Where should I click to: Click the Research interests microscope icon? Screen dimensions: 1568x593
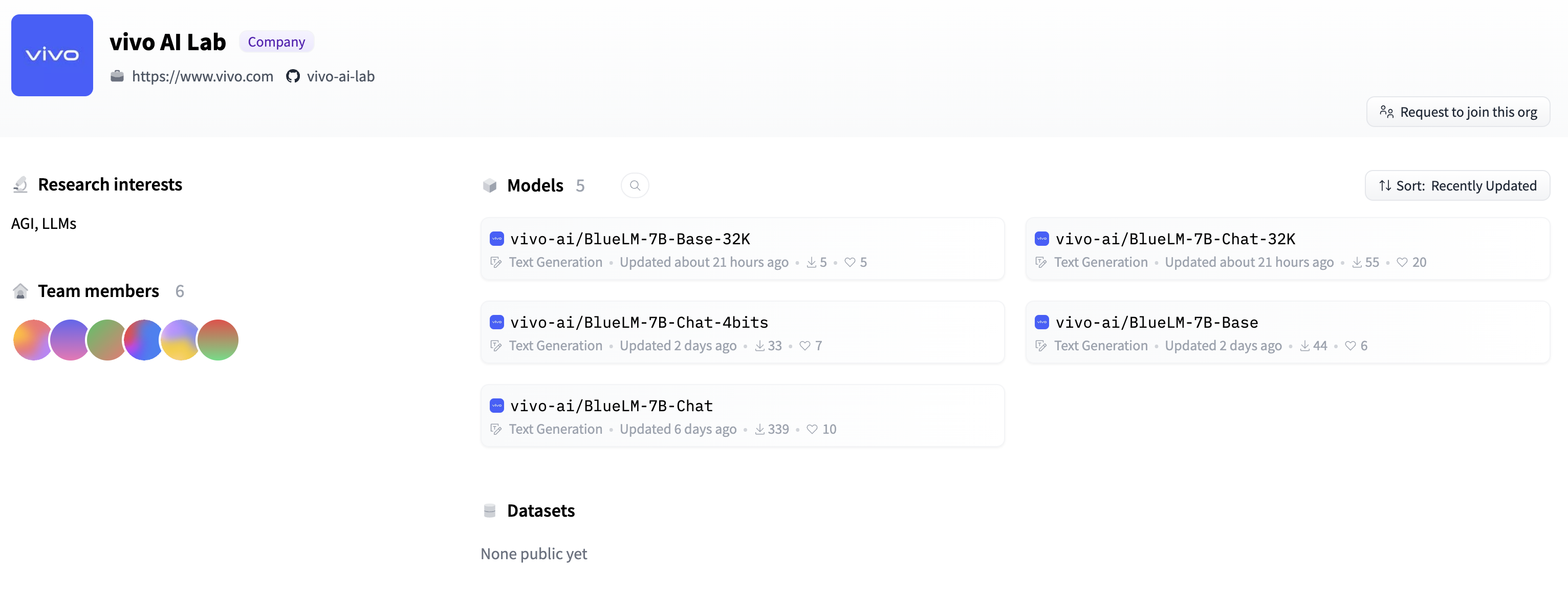(20, 185)
